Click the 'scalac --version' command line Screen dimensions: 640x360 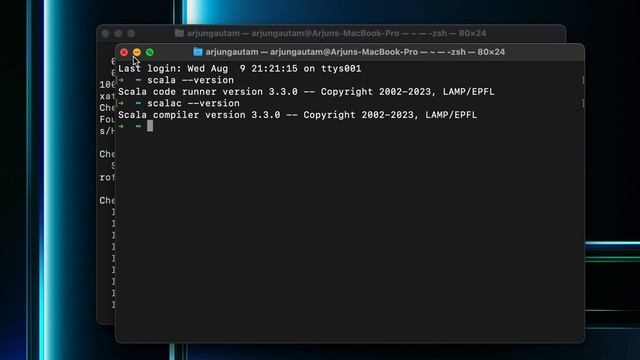click(x=193, y=103)
